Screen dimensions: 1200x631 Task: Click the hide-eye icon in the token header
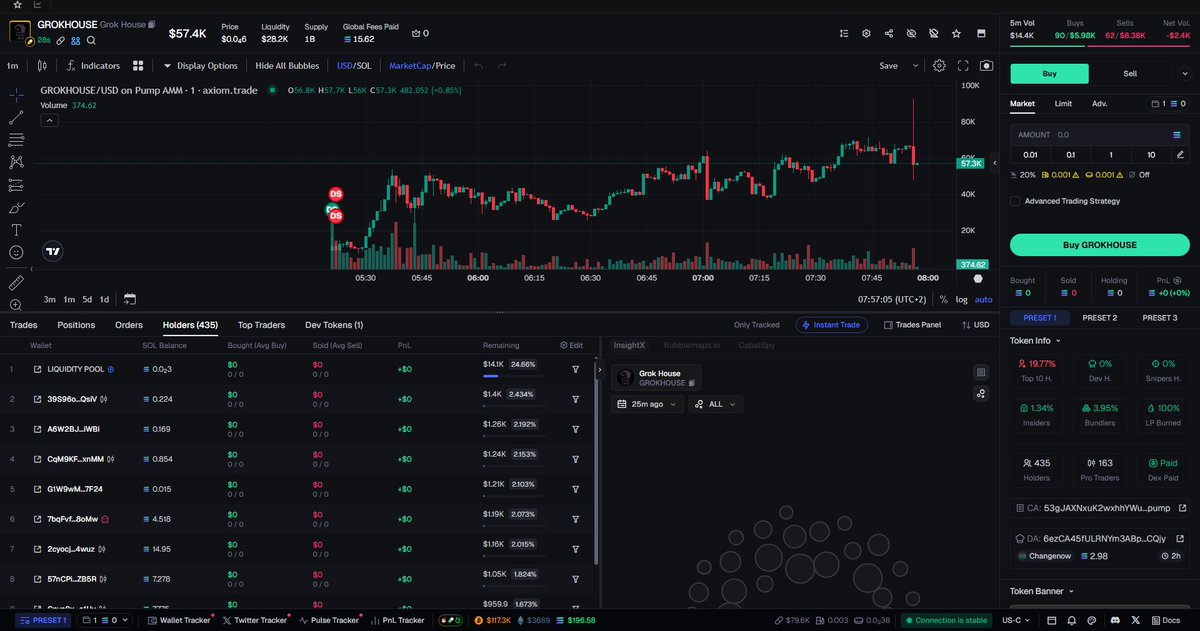(911, 33)
